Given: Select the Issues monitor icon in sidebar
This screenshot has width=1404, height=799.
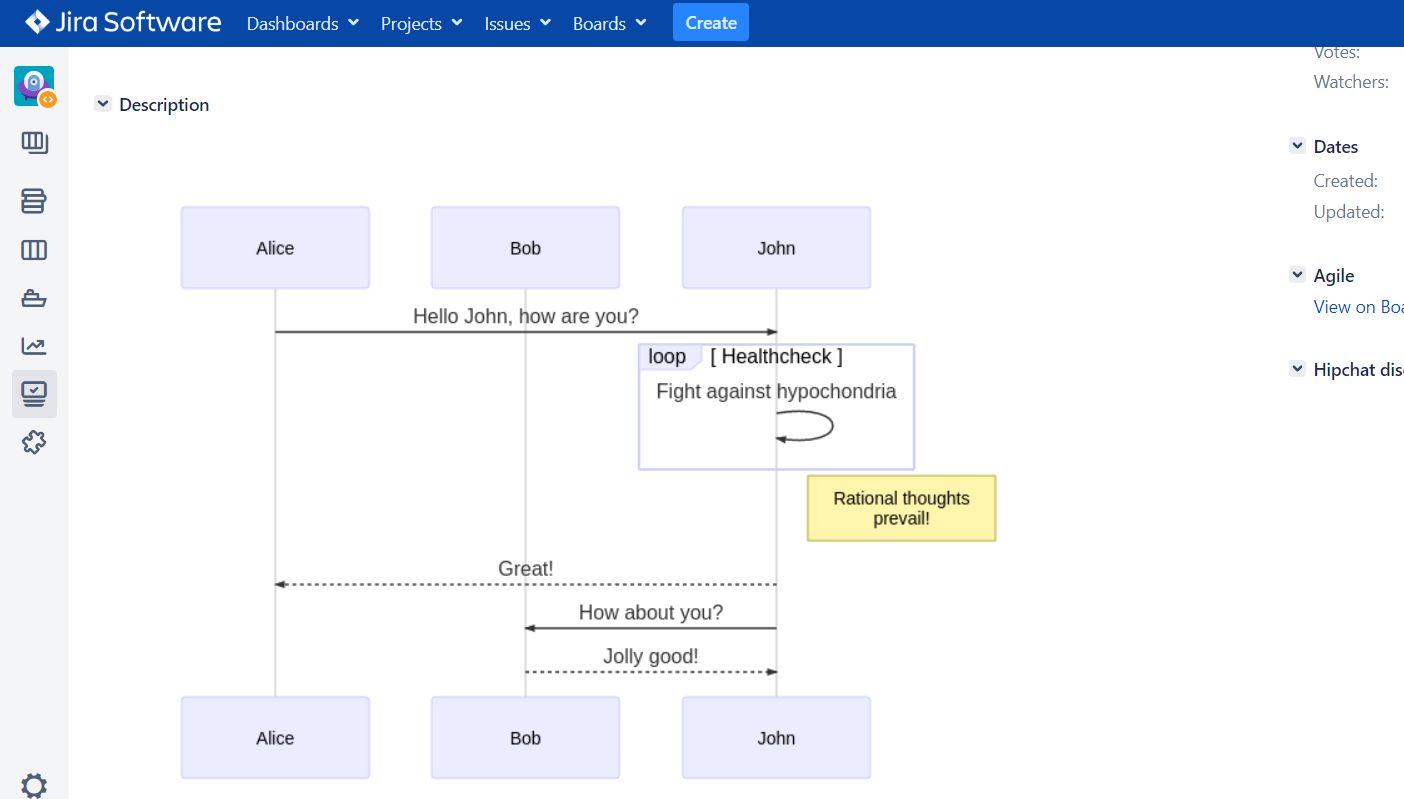Looking at the screenshot, I should click(34, 394).
